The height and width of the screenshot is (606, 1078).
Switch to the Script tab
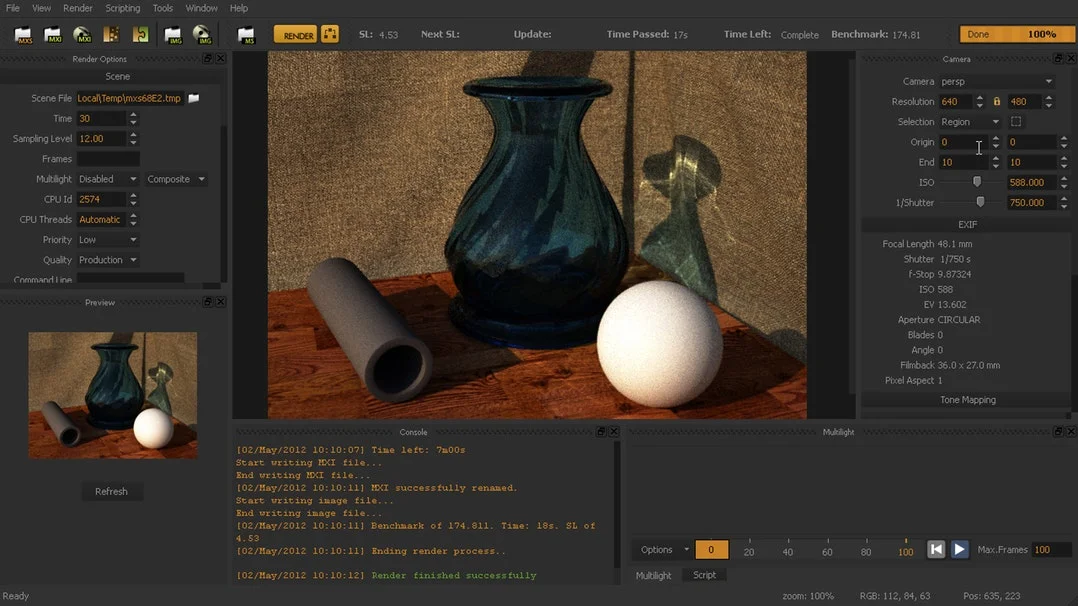pyautogui.click(x=703, y=575)
